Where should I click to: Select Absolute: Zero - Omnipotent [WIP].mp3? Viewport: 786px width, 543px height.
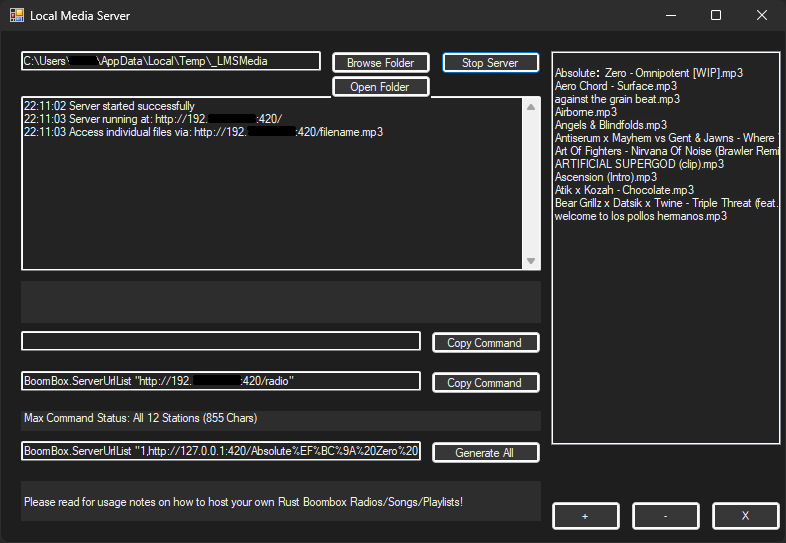coord(649,73)
